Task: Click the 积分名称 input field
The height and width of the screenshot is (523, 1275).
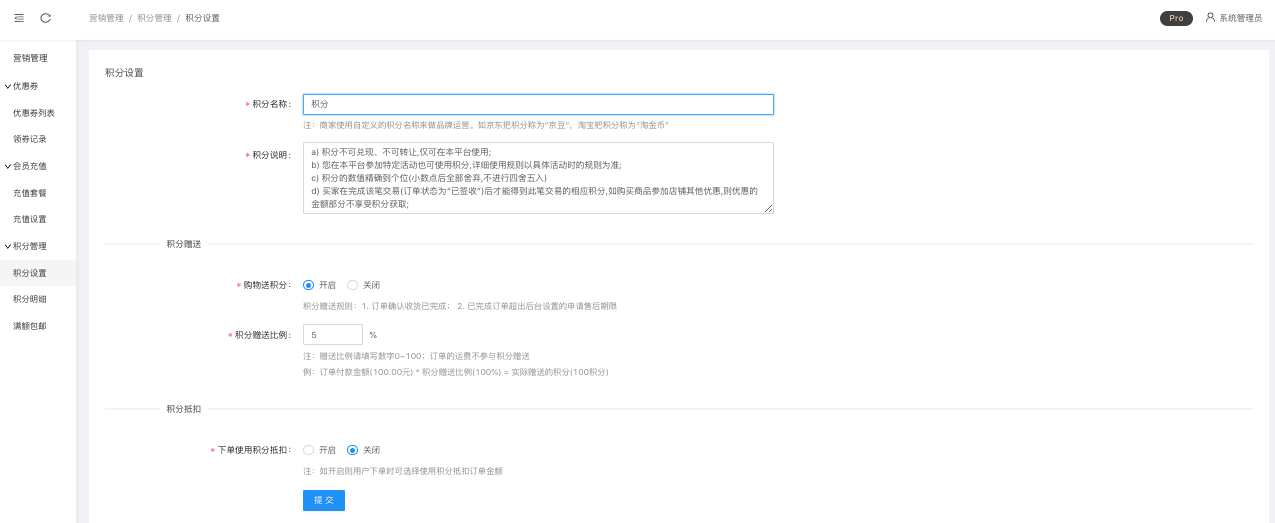Action: 538,104
